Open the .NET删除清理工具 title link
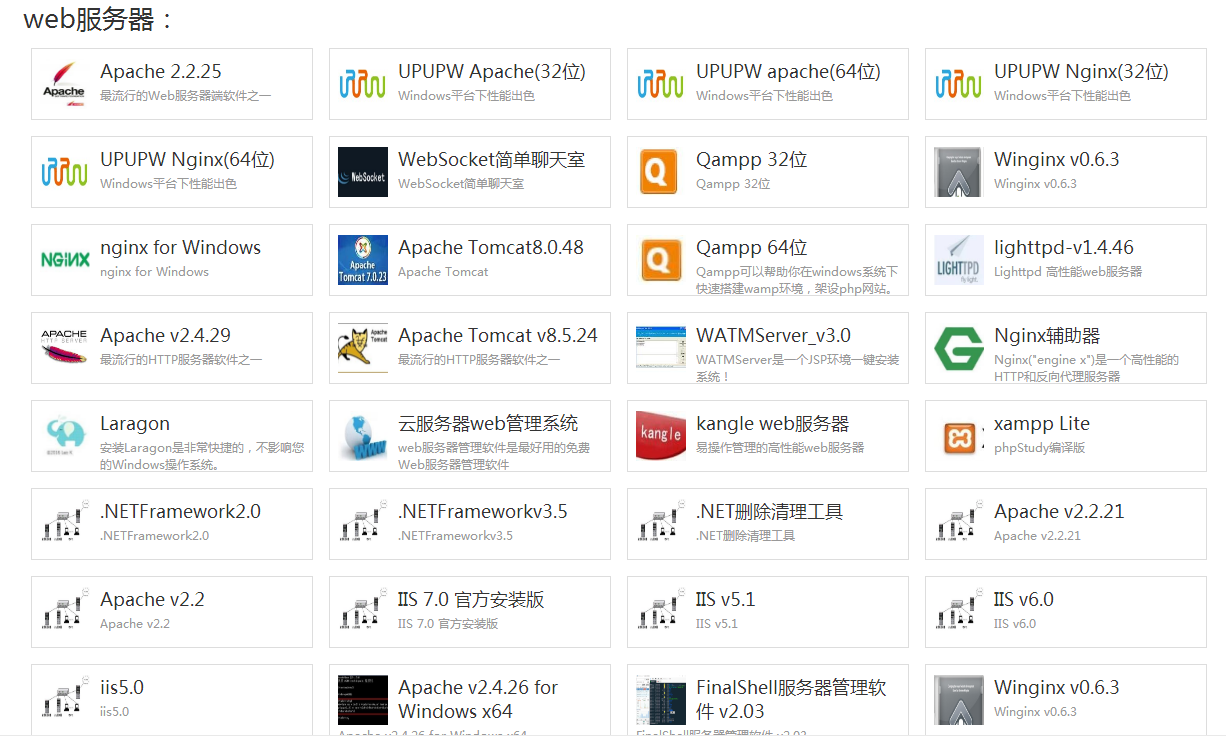 tap(770, 512)
